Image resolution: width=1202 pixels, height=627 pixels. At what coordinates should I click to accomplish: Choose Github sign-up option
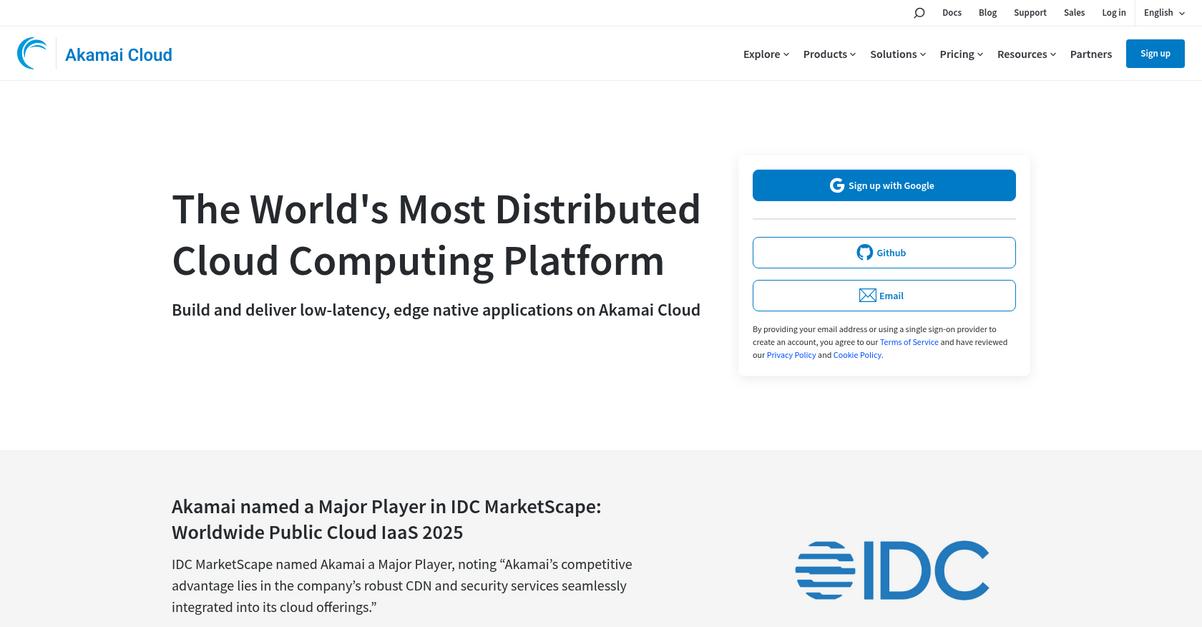pyautogui.click(x=884, y=253)
